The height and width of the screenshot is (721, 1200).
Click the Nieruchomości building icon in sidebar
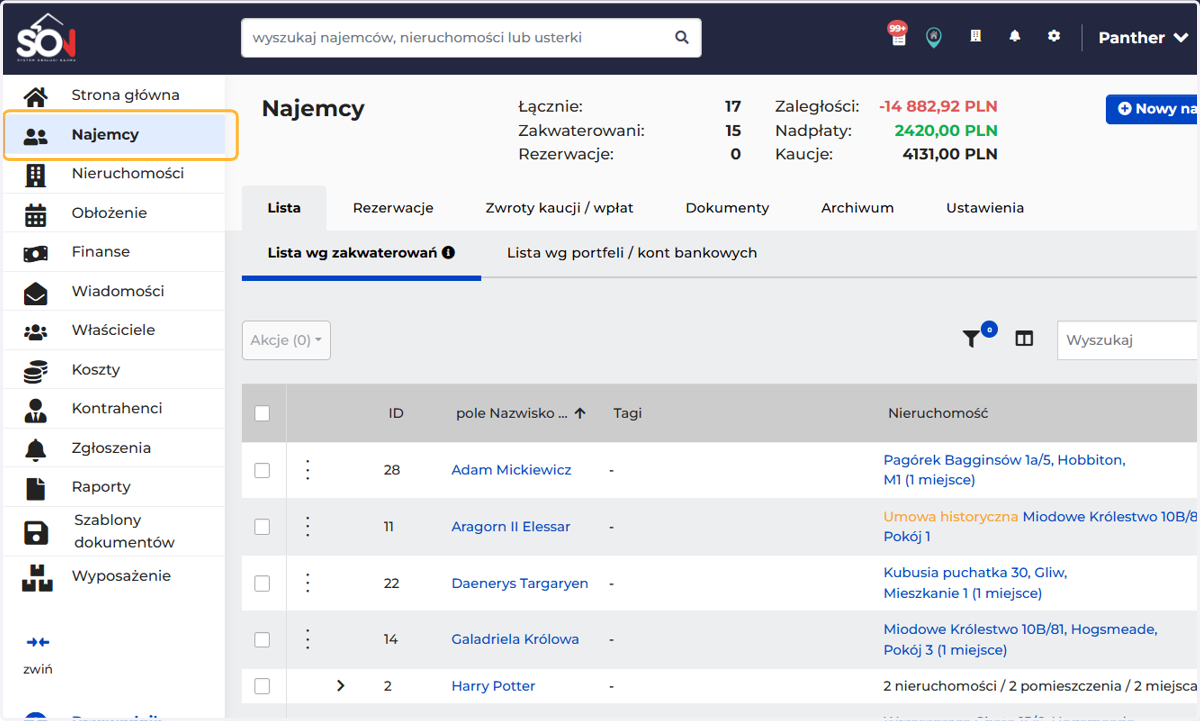click(35, 175)
